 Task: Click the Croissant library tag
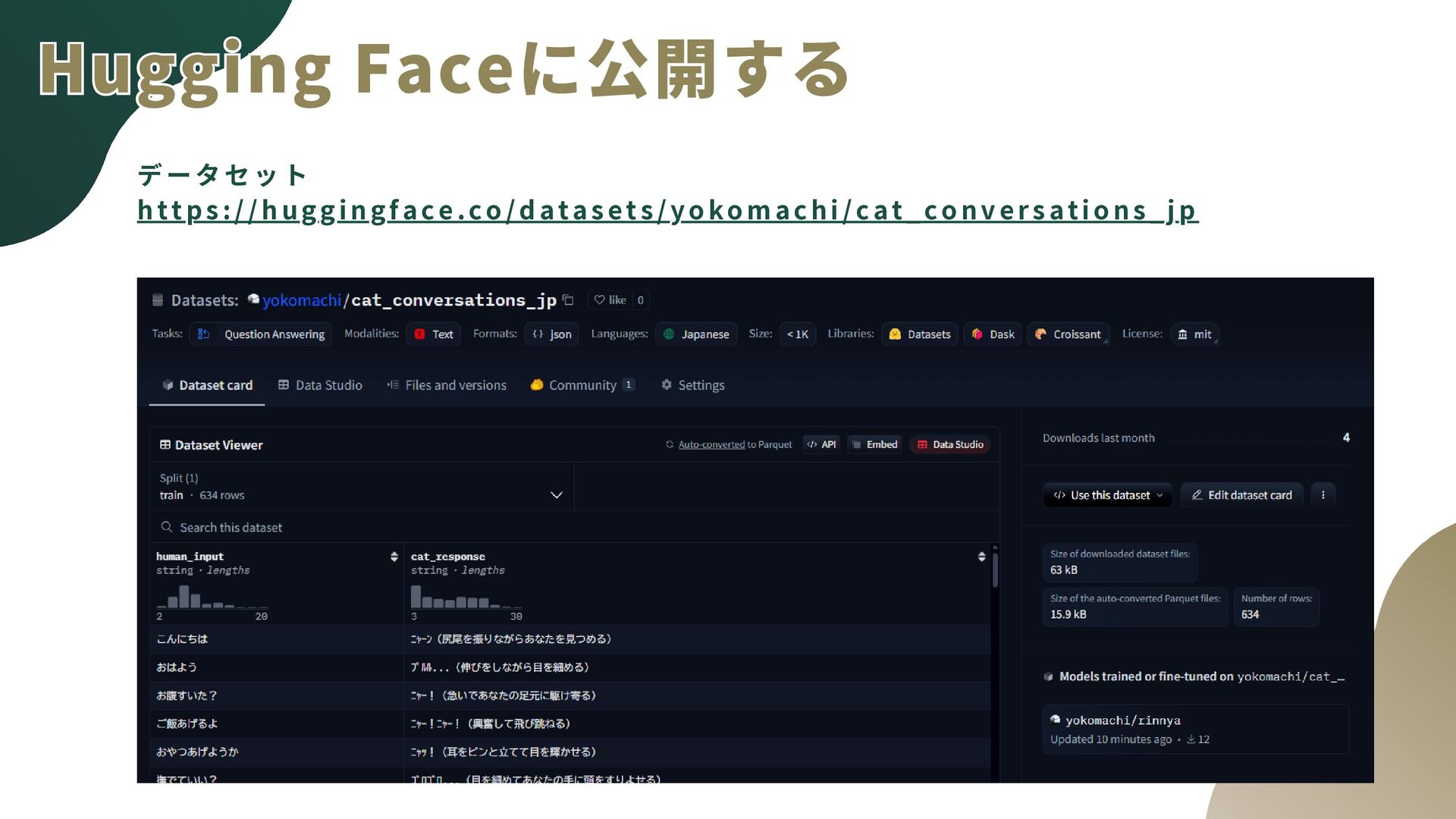[1068, 334]
